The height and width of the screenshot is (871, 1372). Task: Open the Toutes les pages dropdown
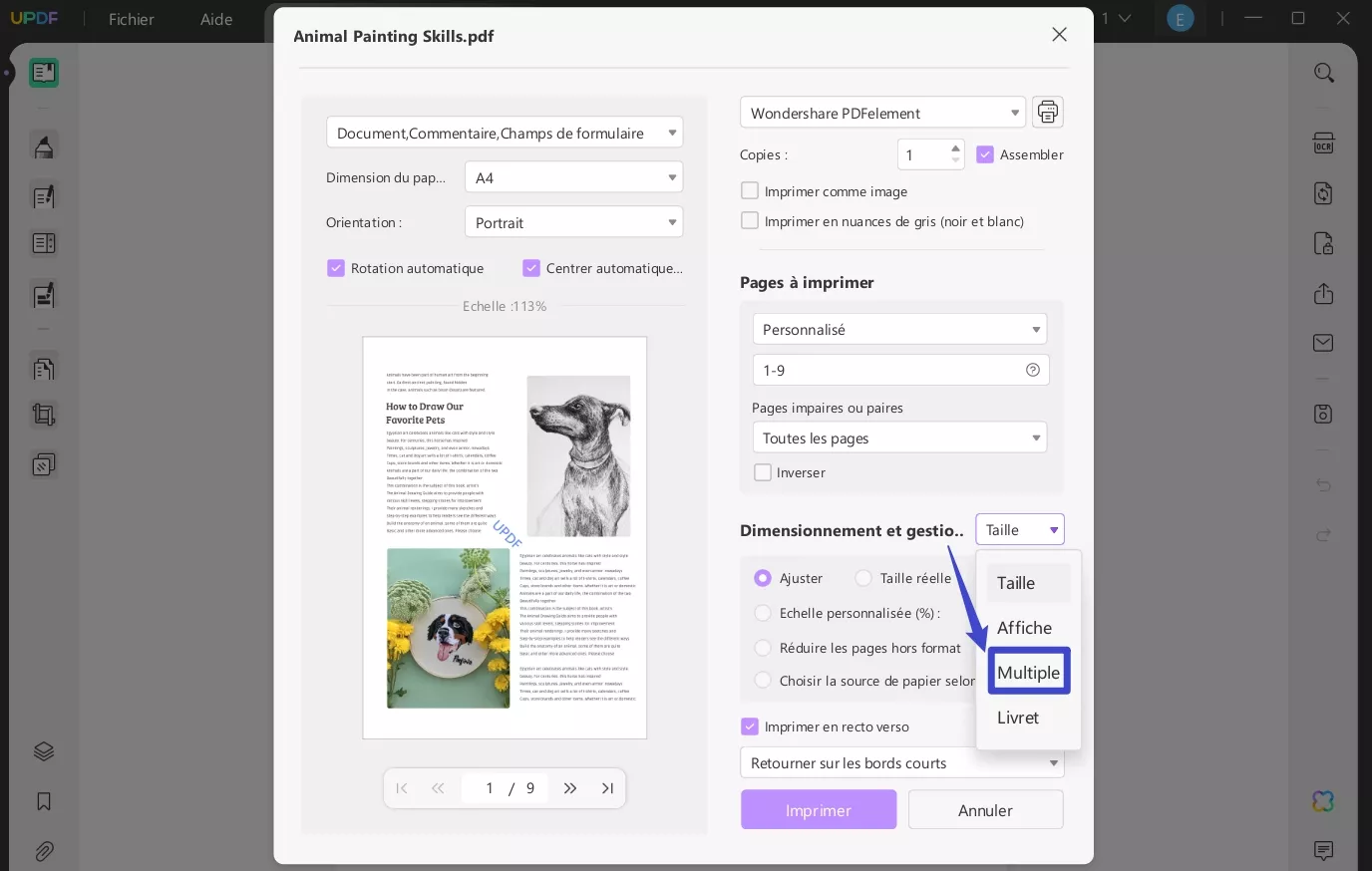coord(899,437)
